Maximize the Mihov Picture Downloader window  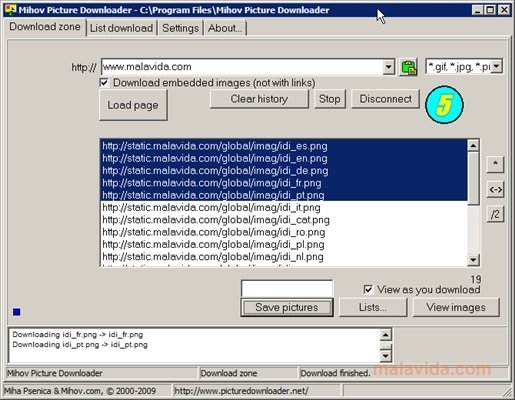point(491,10)
